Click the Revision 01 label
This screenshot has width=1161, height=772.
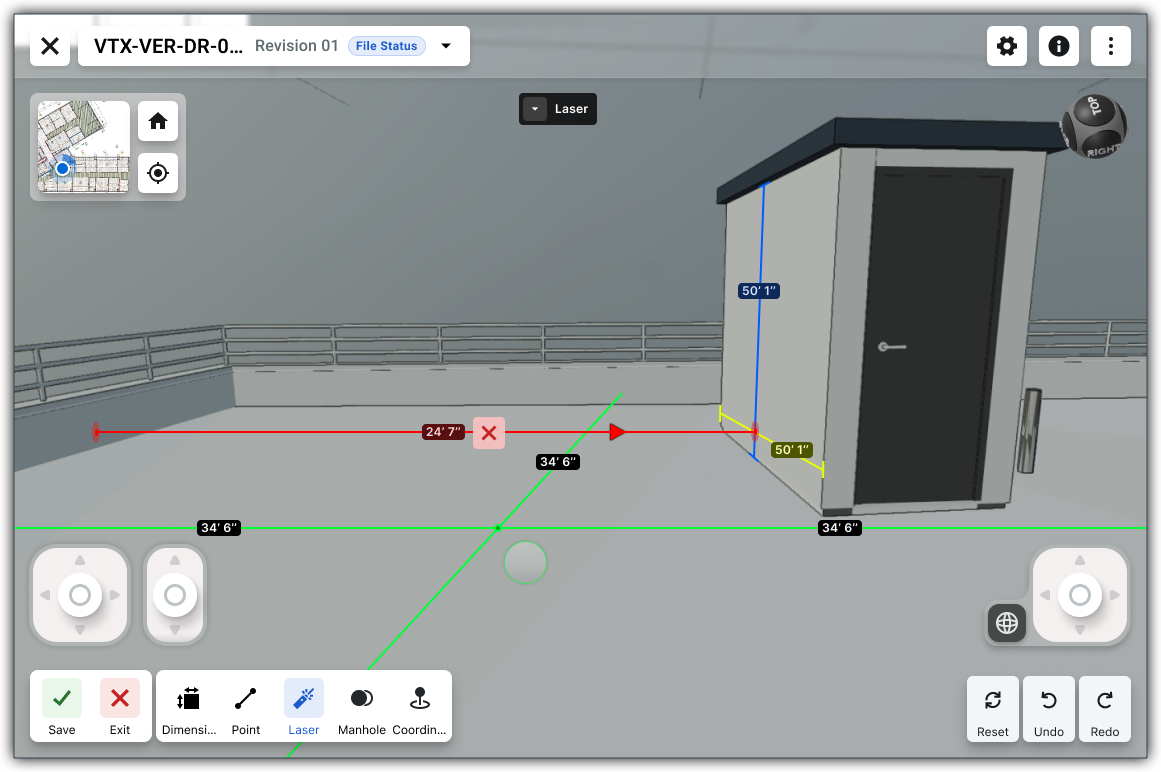(296, 46)
